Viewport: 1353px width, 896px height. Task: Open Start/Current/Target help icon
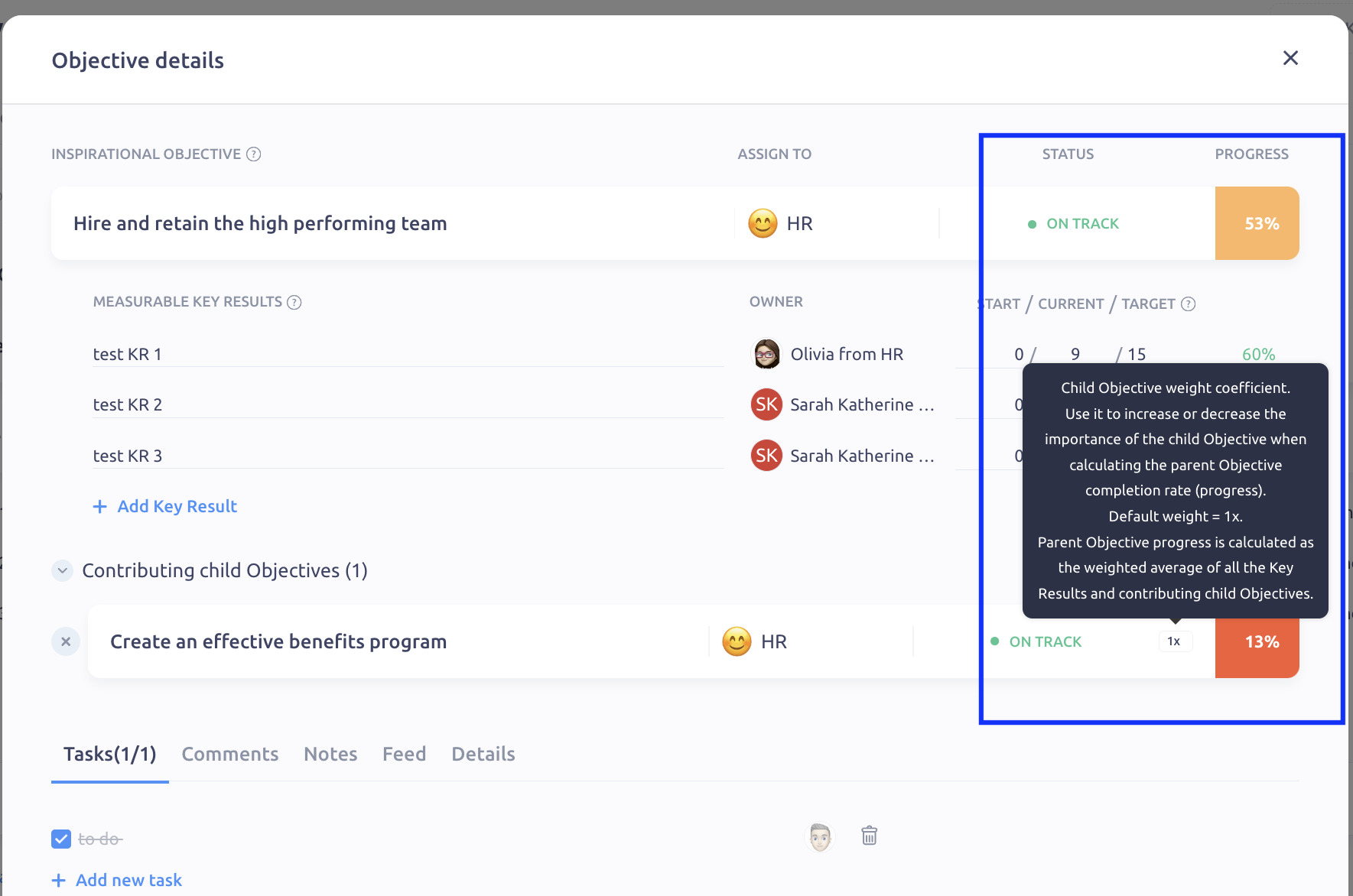point(1188,304)
